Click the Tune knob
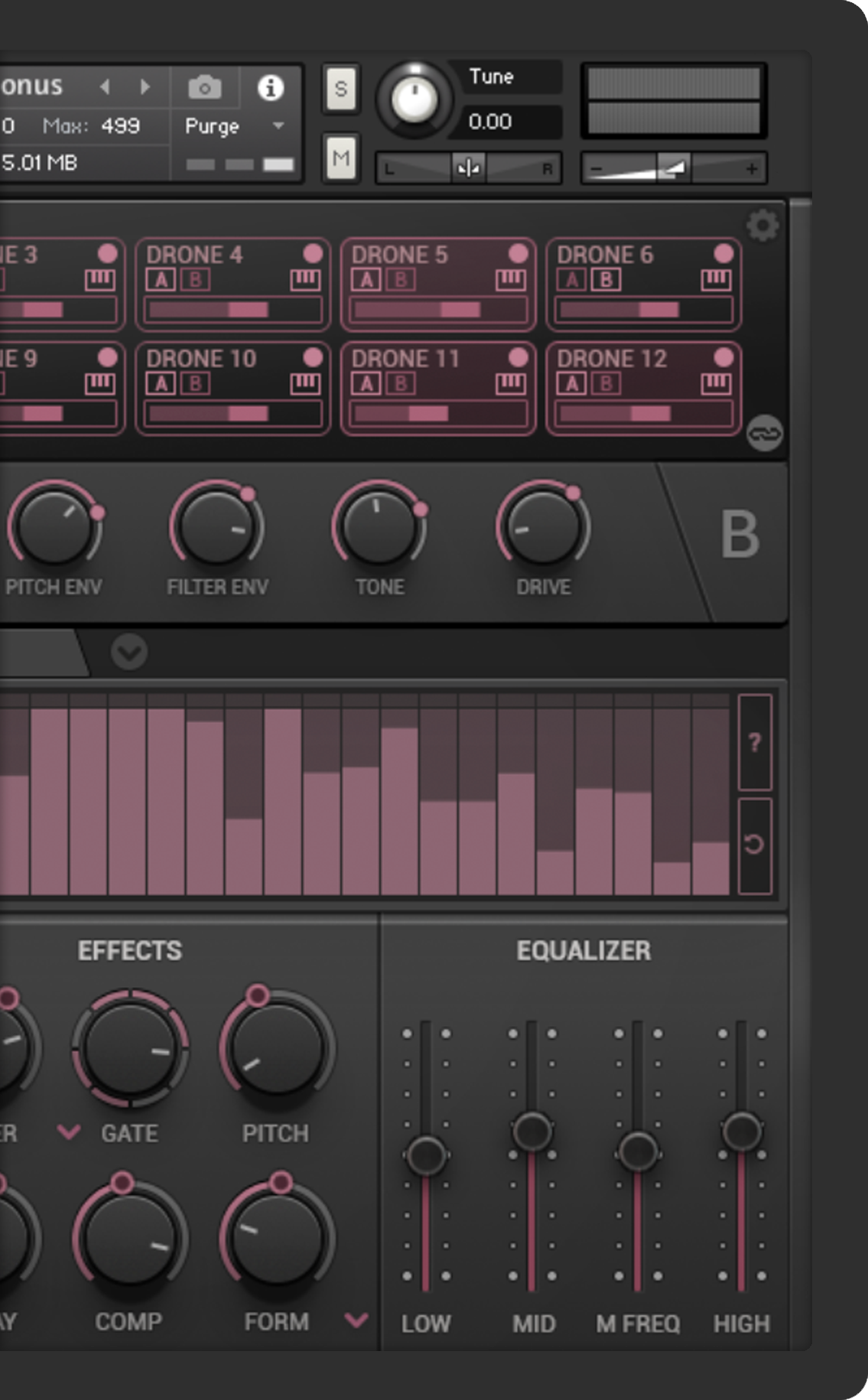 [415, 100]
